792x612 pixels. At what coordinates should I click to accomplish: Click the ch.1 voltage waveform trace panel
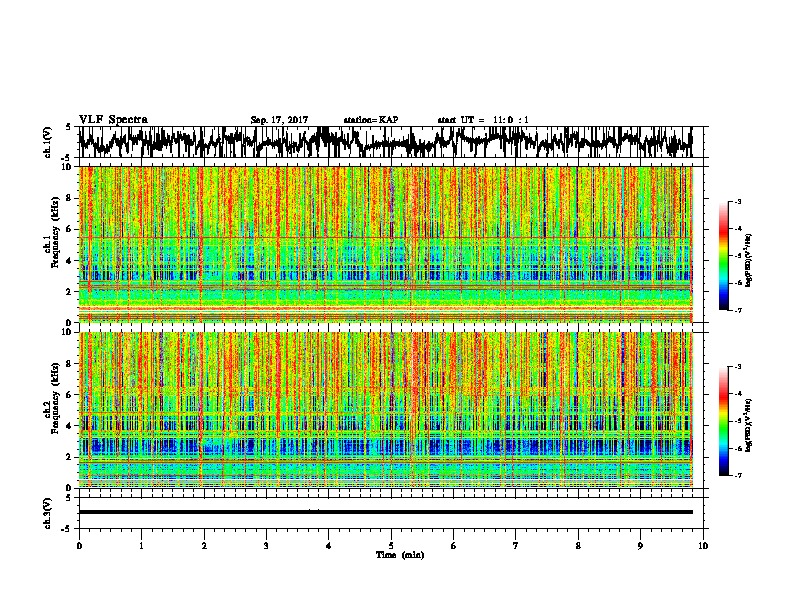coord(392,142)
